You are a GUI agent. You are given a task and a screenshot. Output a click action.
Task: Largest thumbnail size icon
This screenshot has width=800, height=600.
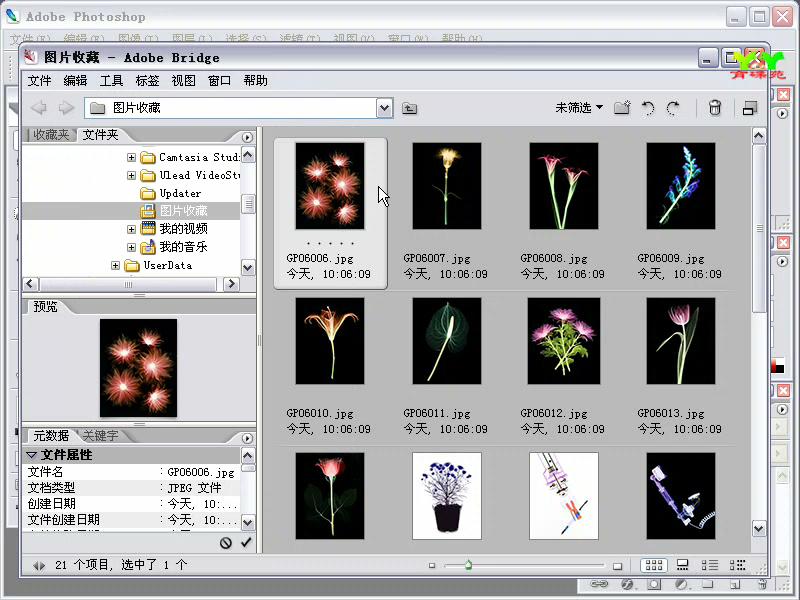click(617, 566)
